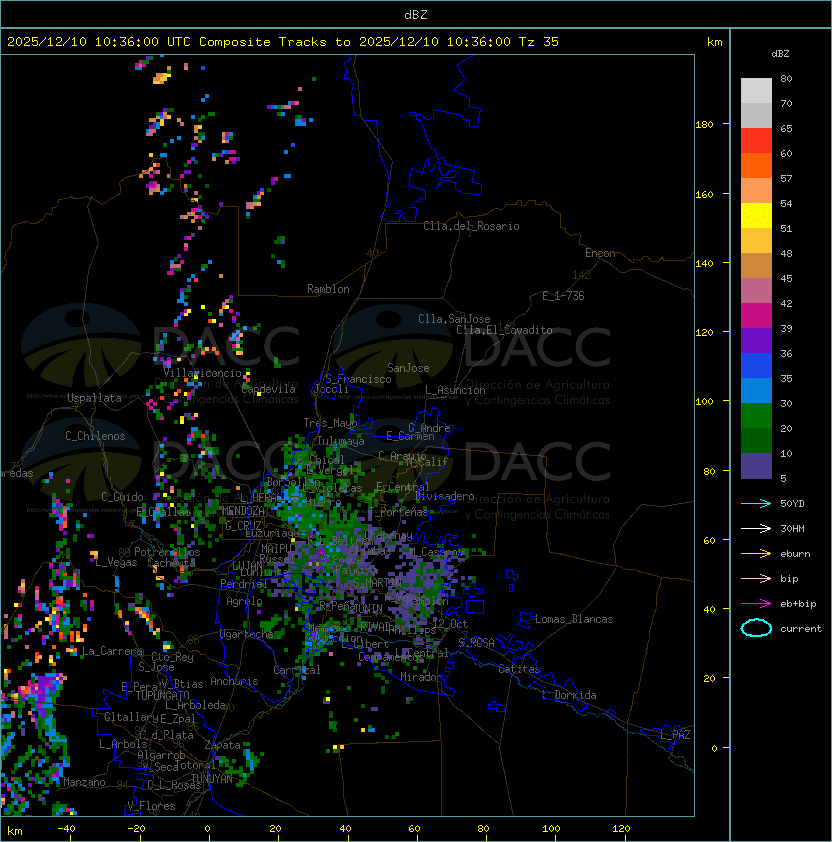Click the pink bip arrow legend icon

(756, 578)
